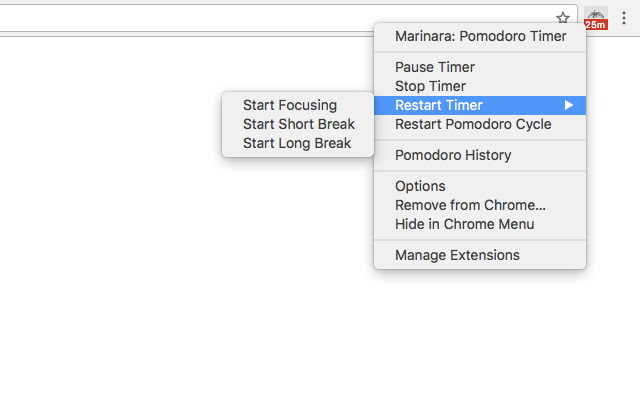
Task: Click the Restart Timer menu entry
Action: (x=440, y=105)
